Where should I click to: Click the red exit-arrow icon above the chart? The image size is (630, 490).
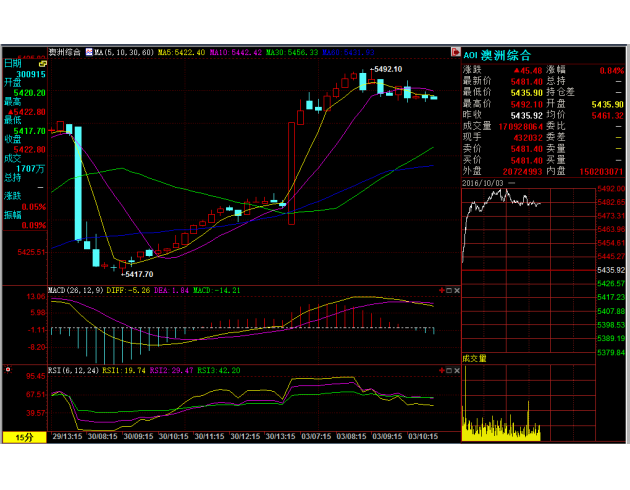[455, 52]
